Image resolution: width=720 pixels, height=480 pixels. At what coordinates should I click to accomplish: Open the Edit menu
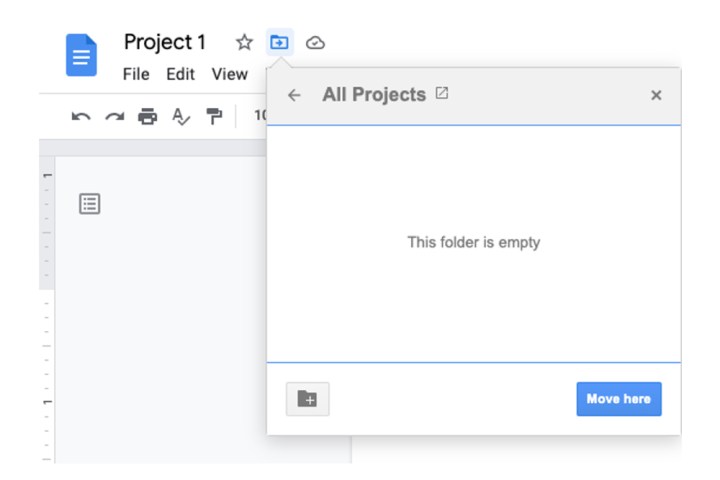point(180,74)
